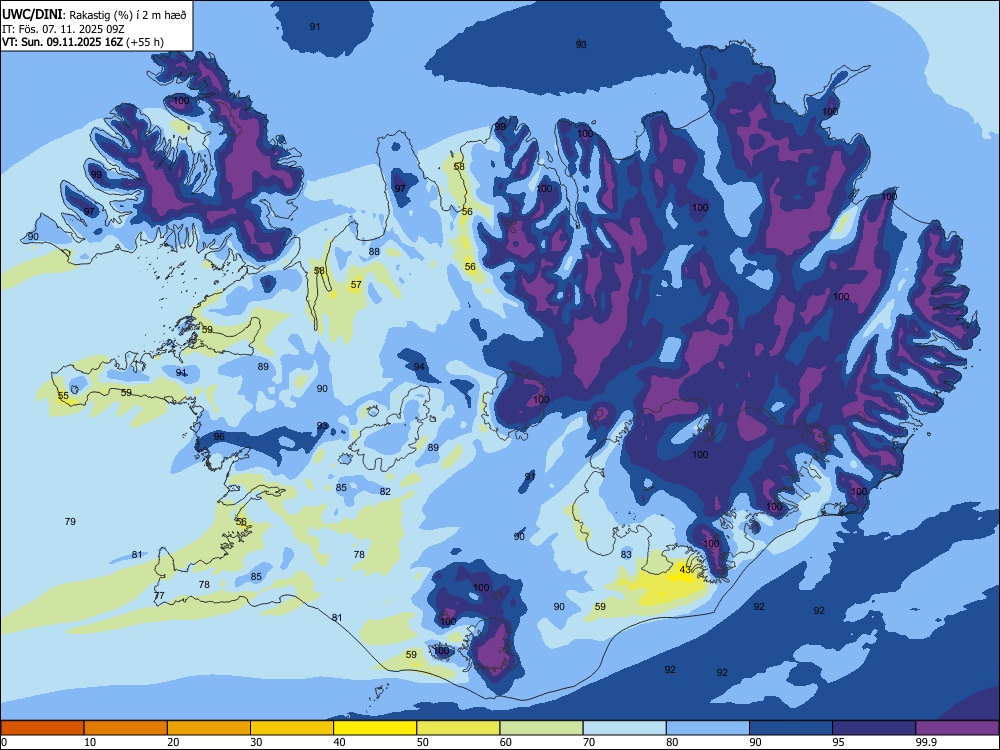This screenshot has height=750, width=1000.
Task: Click the 40 legend tick label
Action: [x=339, y=742]
